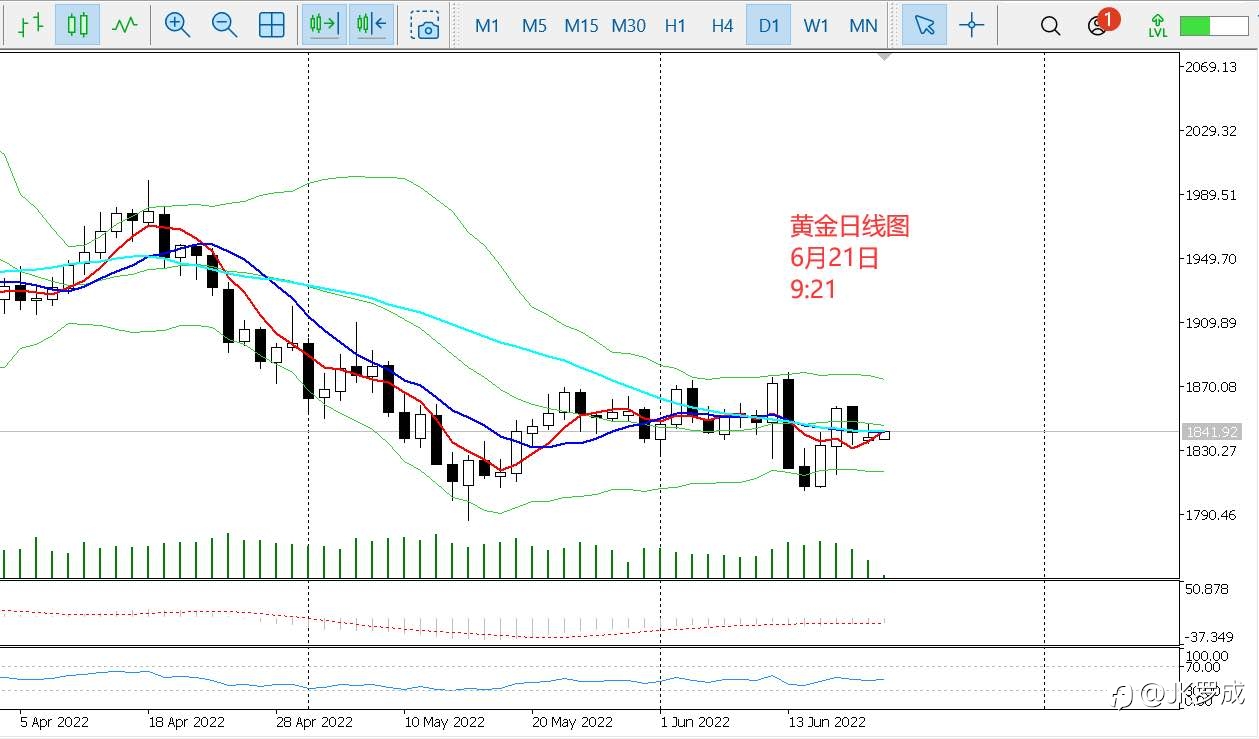1259x739 pixels.
Task: Click the 1870.08 price scale value
Action: point(1210,387)
